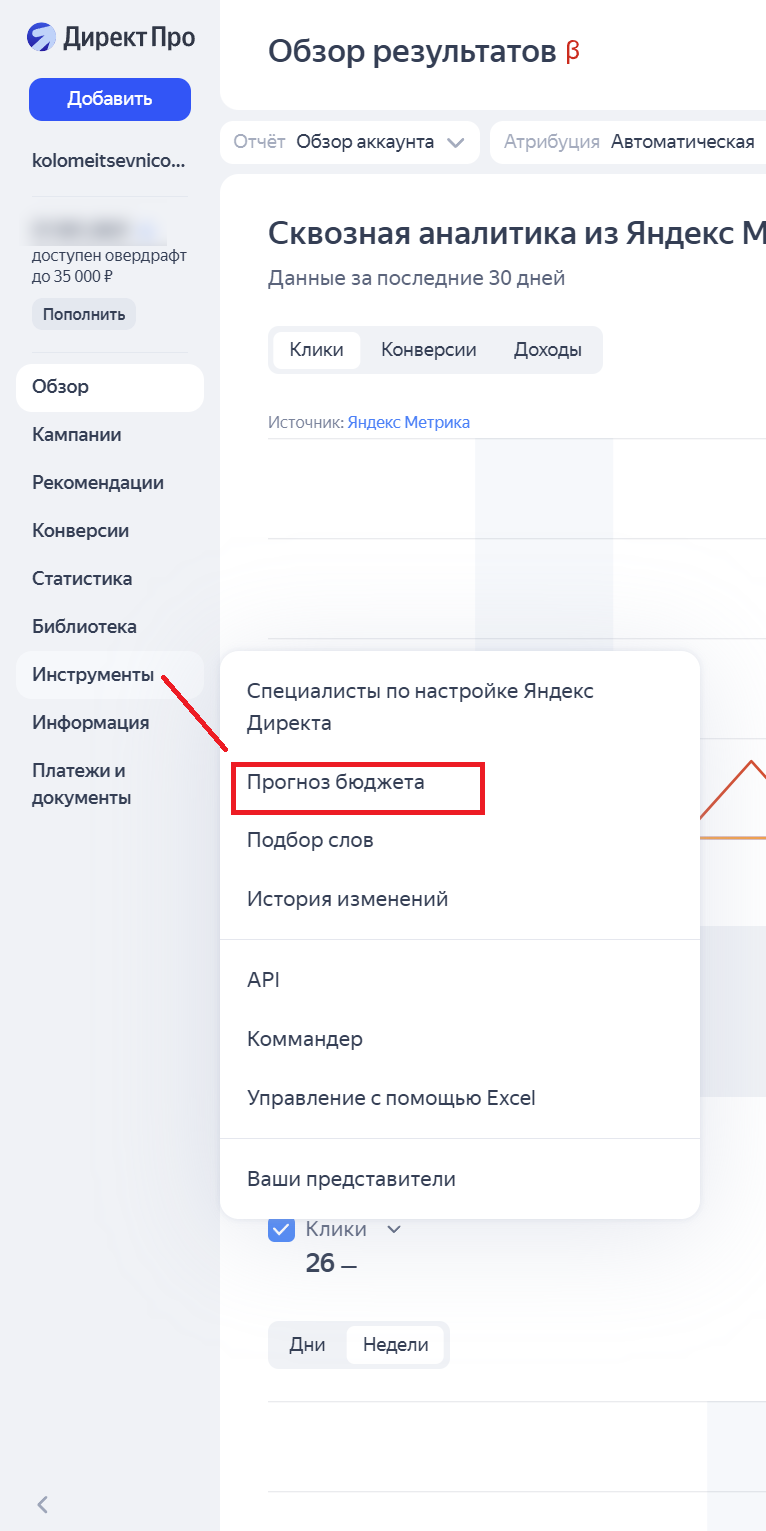This screenshot has width=766, height=1531.
Task: Toggle the Клики metric checkbox
Action: tap(281, 1230)
